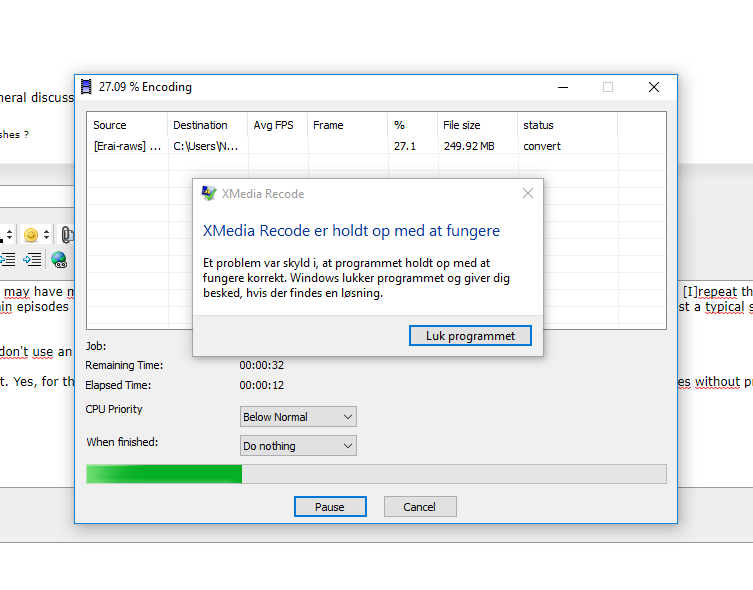753x590 pixels.
Task: Click the attachment paperclip icon in forum editor
Action: tap(68, 235)
